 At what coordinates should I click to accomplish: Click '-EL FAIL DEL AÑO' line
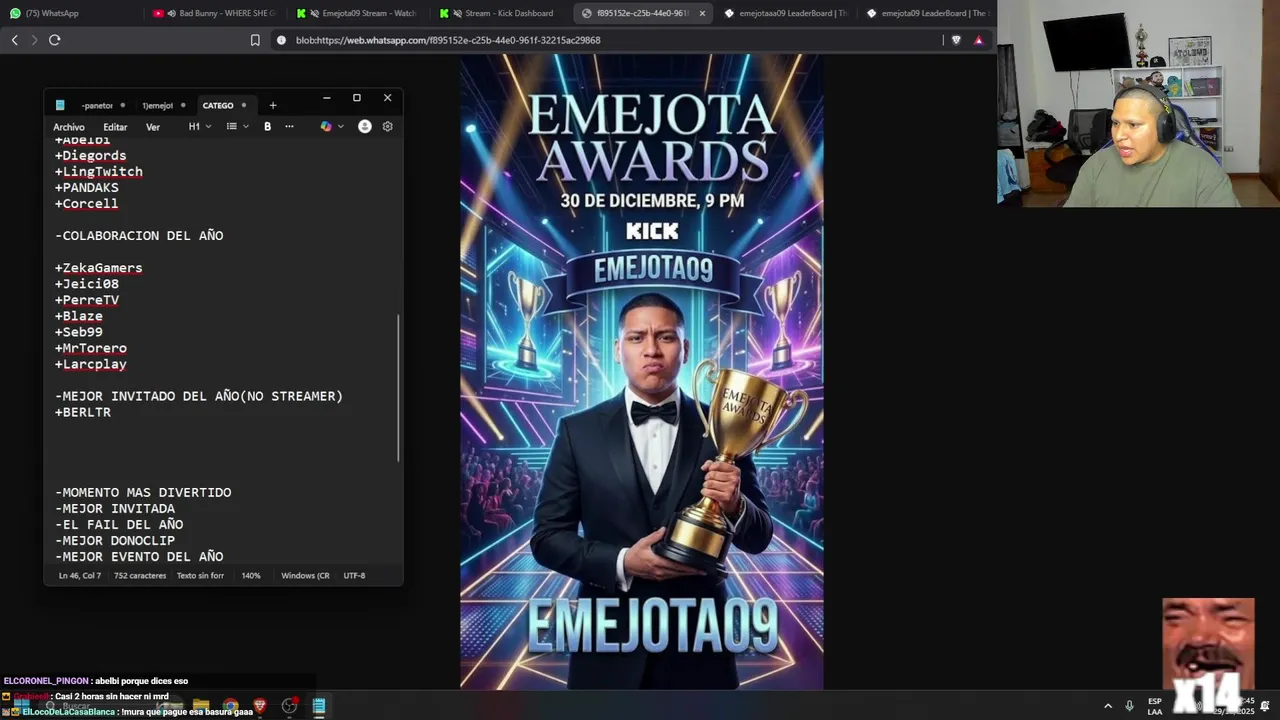pyautogui.click(x=119, y=524)
